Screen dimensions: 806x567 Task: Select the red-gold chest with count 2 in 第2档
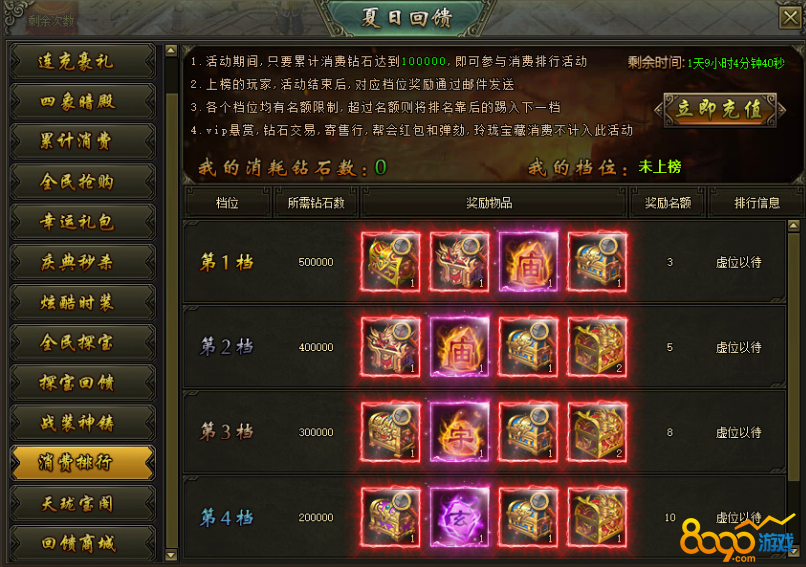(597, 347)
